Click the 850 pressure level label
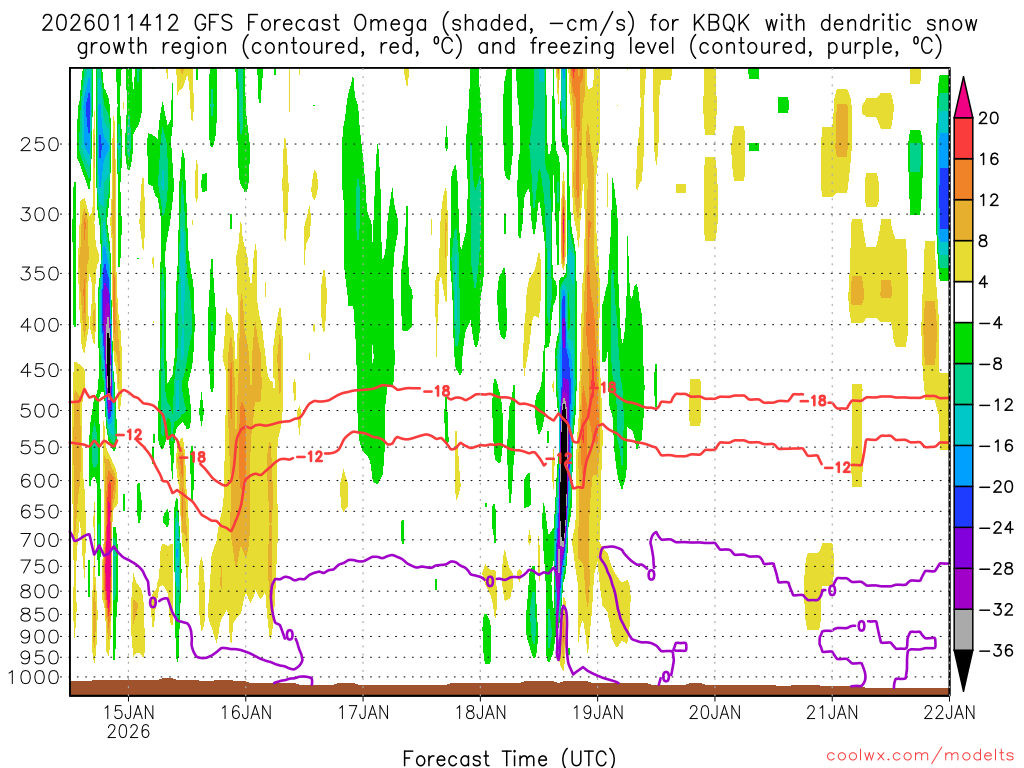1024x768 pixels. click(40, 615)
